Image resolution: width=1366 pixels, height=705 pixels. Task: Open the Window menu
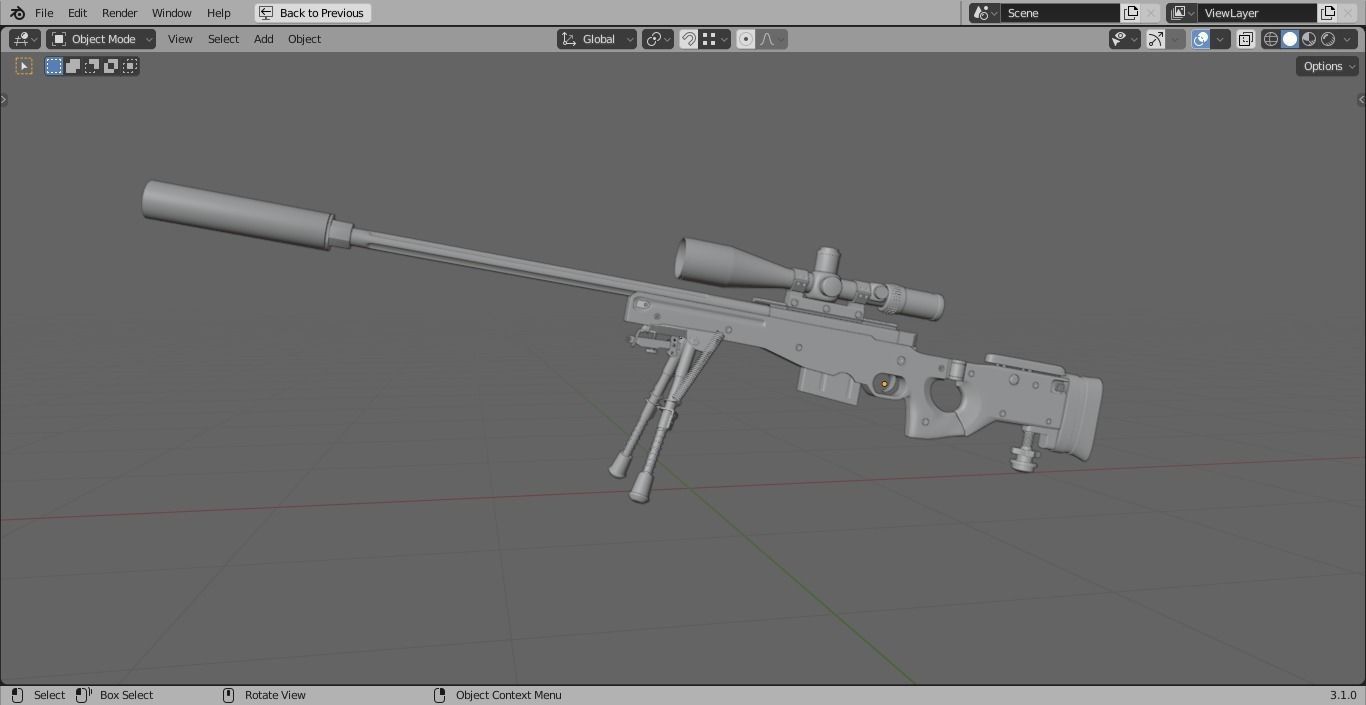(x=171, y=13)
